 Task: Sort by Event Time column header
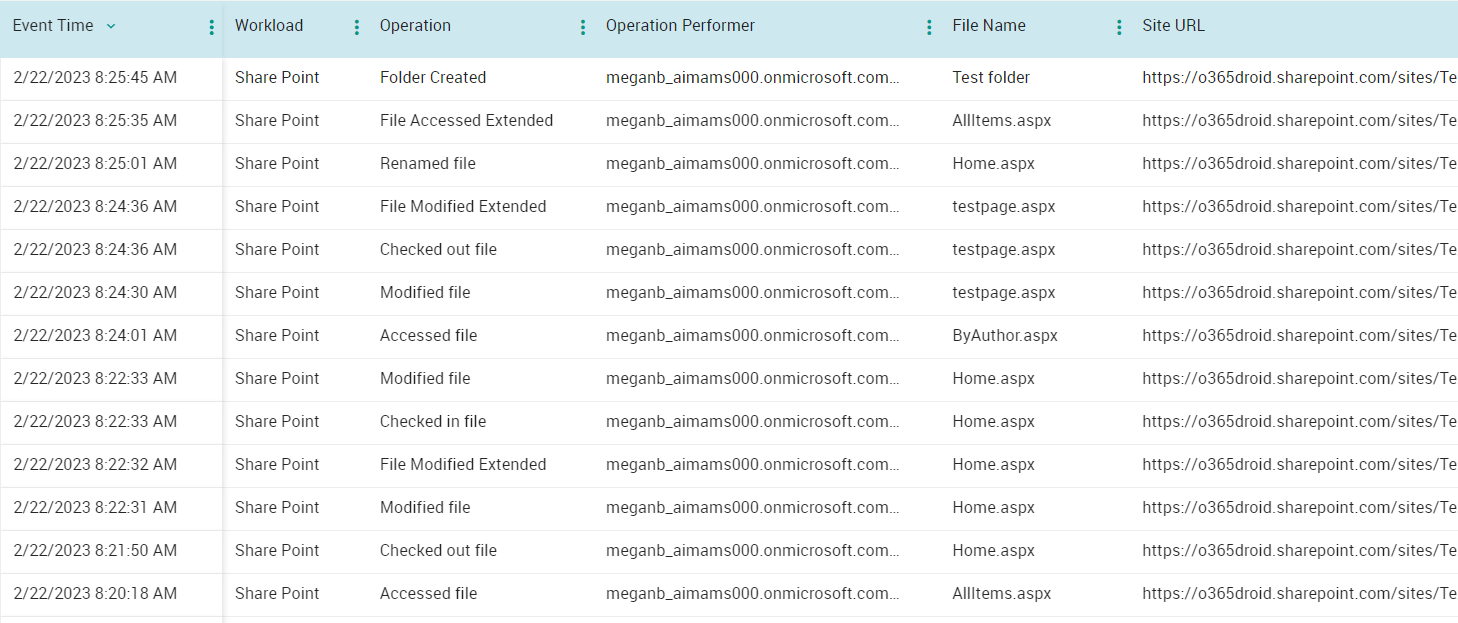pos(53,26)
